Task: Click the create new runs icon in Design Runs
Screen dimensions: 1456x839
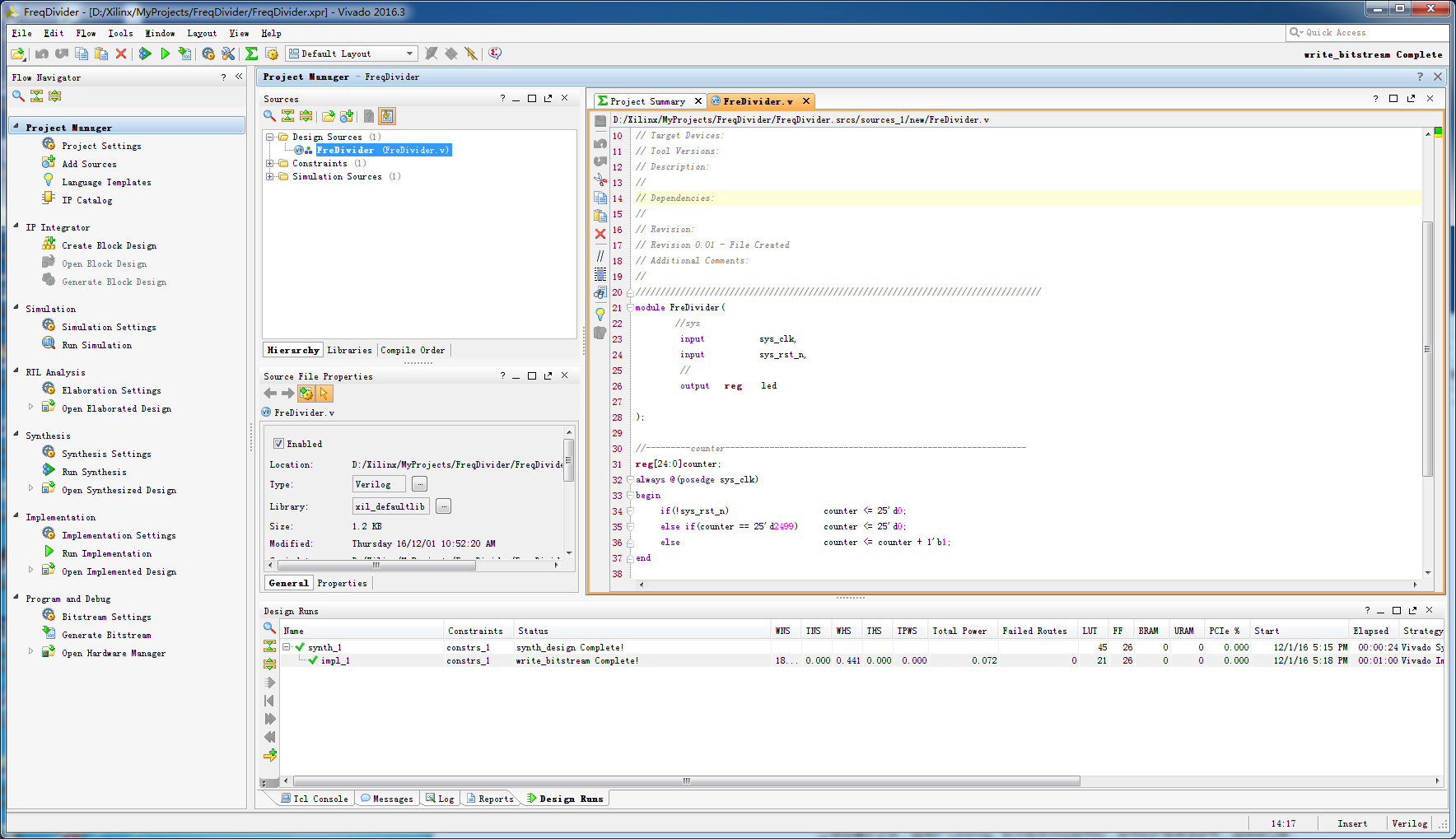Action: [x=270, y=755]
